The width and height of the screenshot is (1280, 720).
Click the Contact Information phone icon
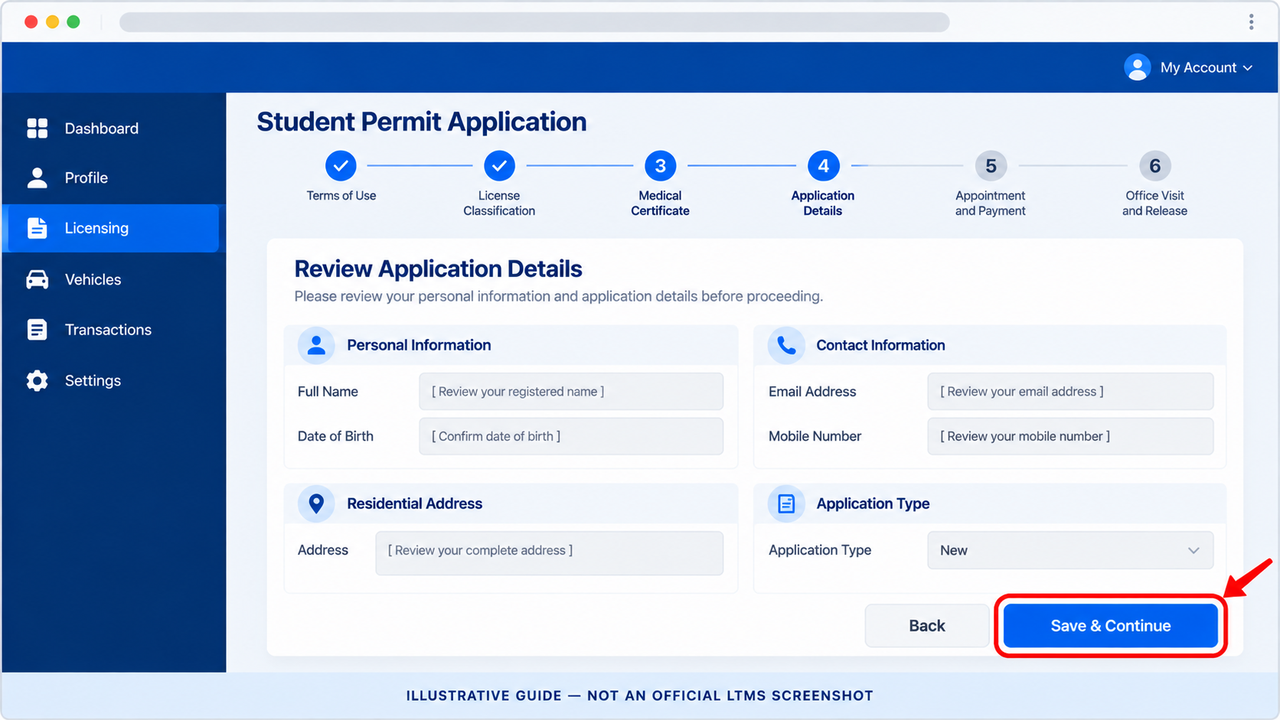[786, 345]
